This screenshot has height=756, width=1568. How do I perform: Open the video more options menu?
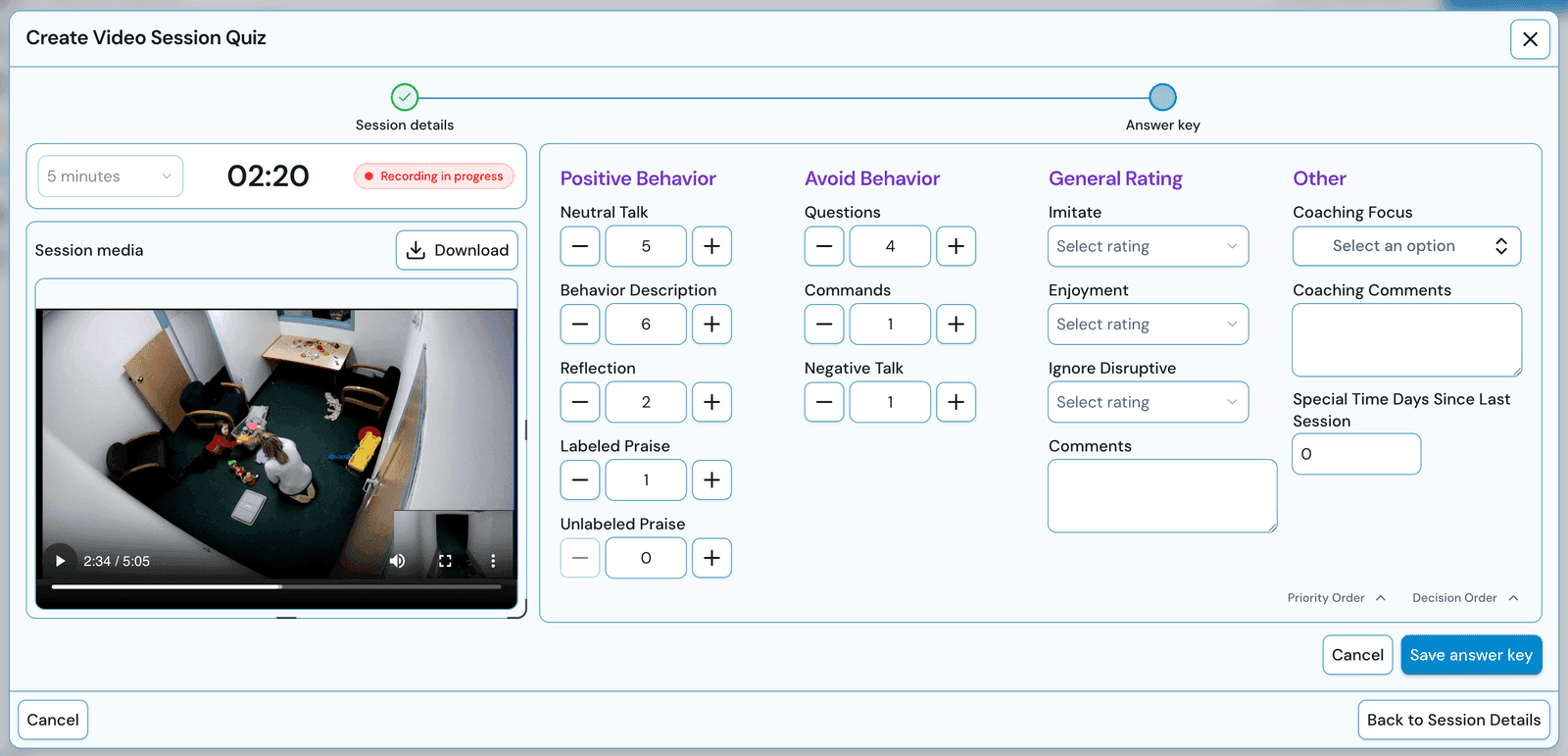coord(493,561)
